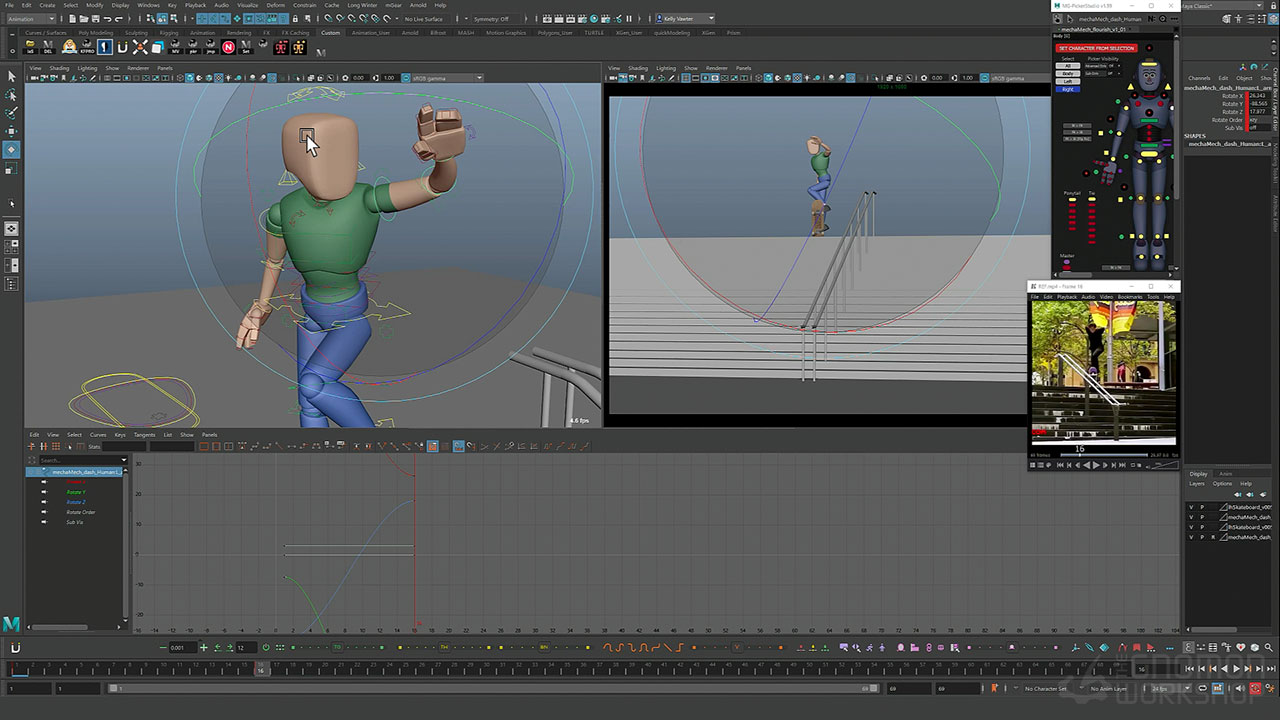Click the save scene icon in status line
Viewport: 1280px width, 720px height.
click(93, 19)
